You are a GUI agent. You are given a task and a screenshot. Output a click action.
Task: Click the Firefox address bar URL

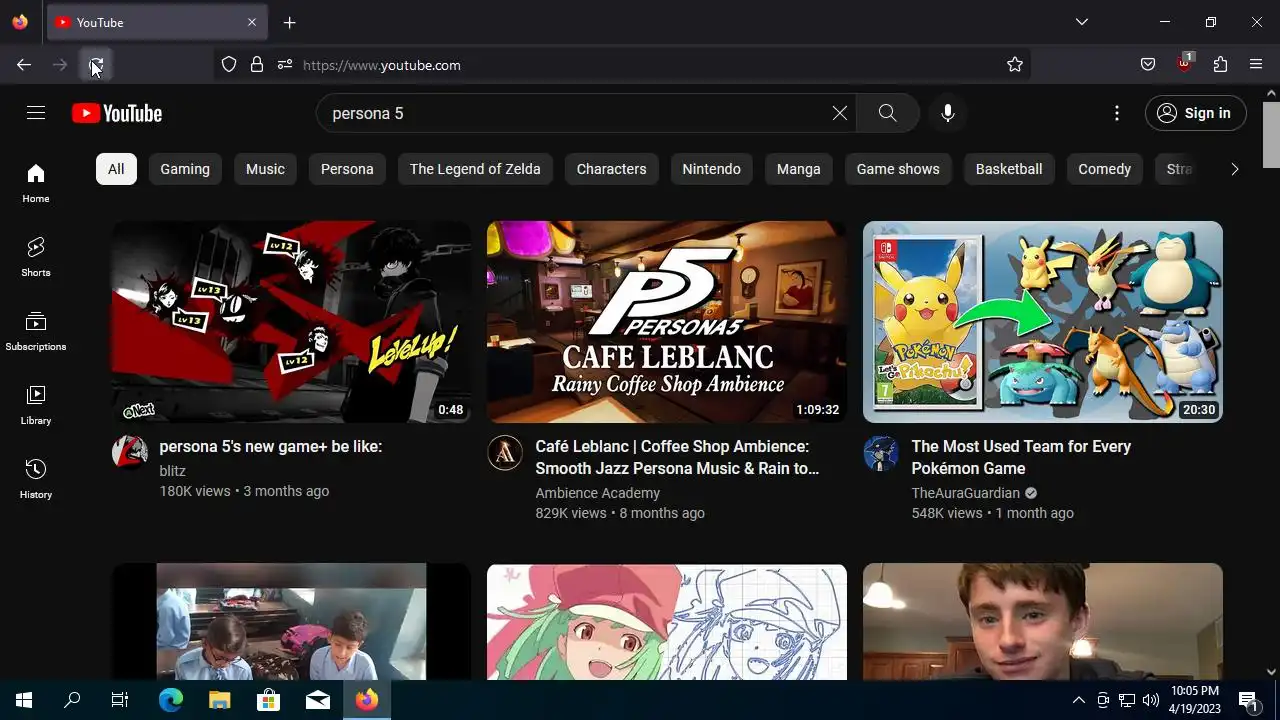click(382, 65)
